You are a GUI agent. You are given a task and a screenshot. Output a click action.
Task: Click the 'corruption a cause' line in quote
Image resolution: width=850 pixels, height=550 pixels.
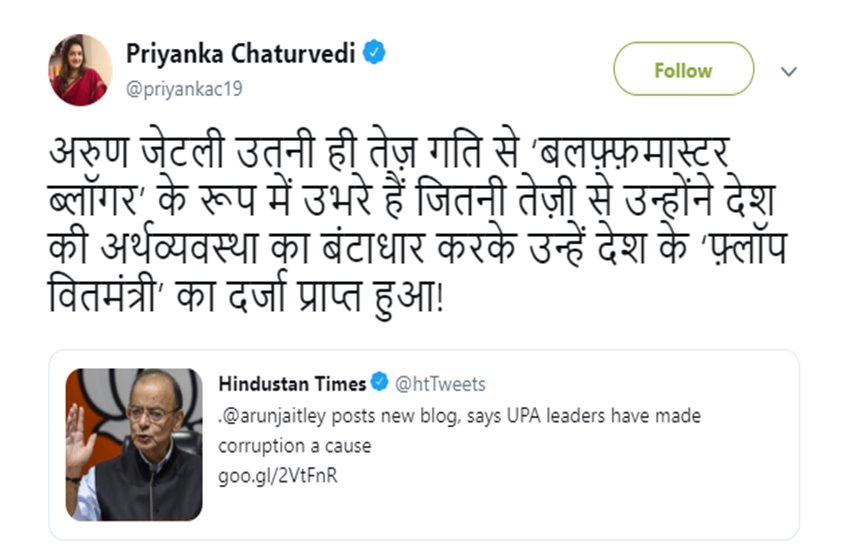point(294,445)
